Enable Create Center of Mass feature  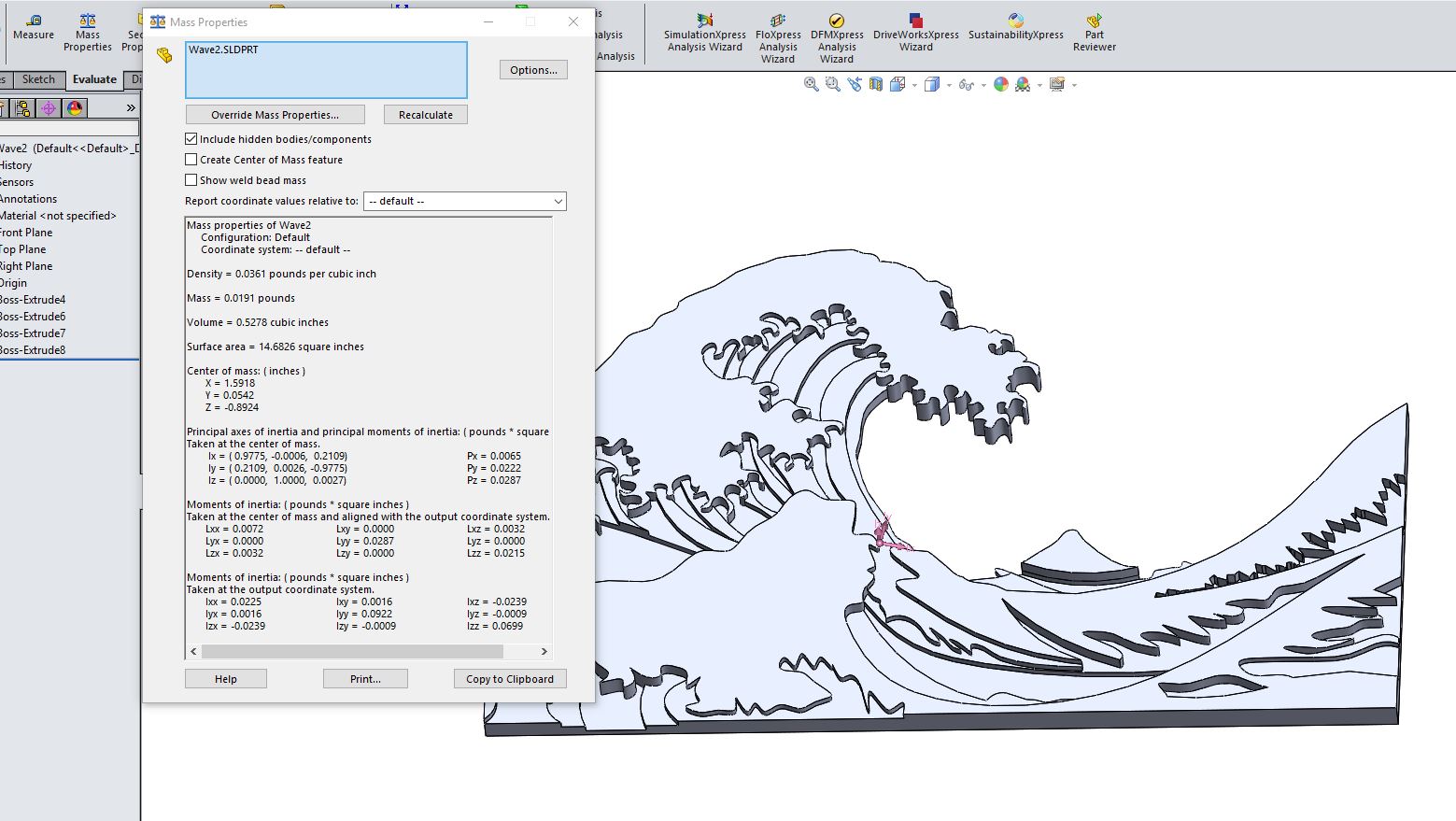191,159
